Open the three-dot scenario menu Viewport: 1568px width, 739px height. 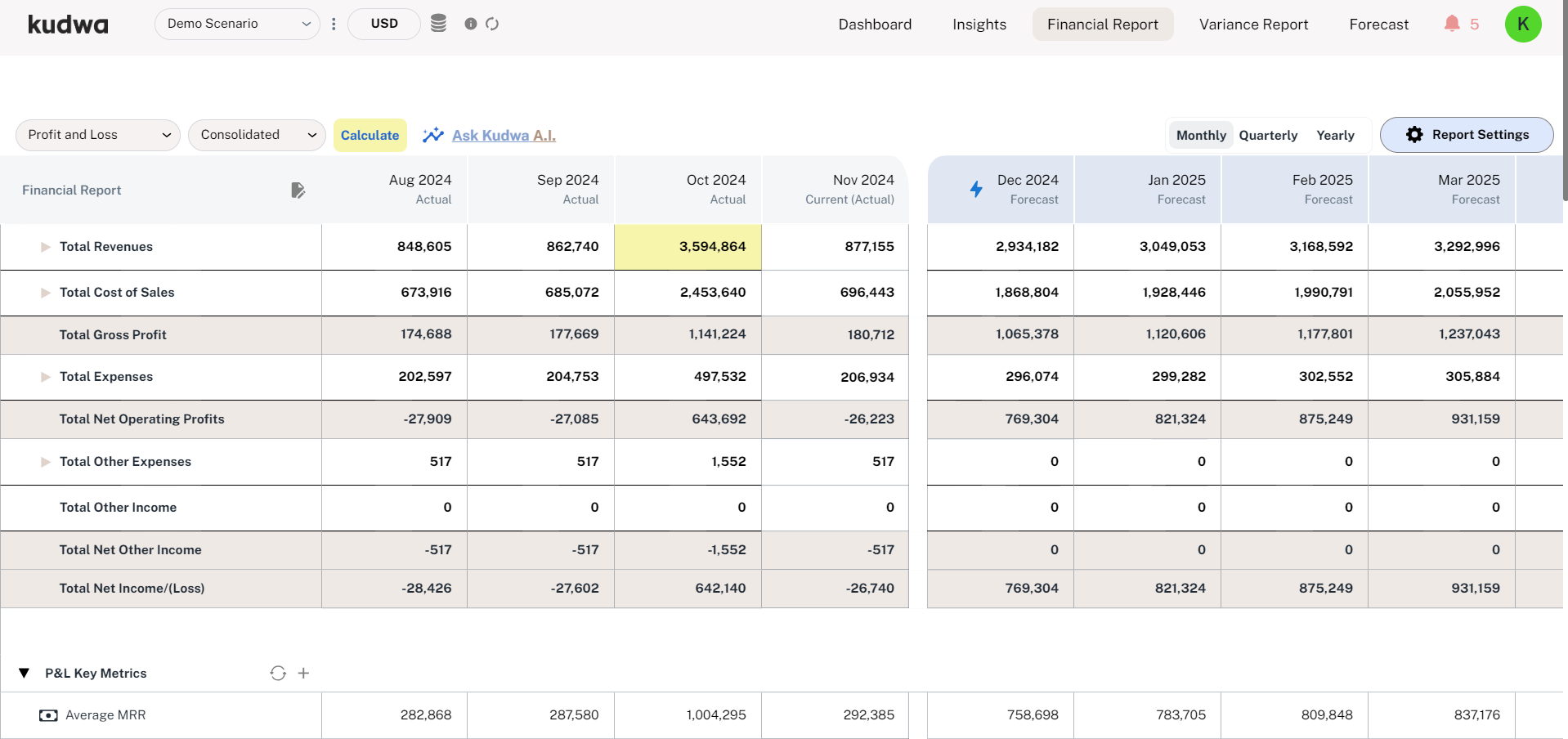334,24
